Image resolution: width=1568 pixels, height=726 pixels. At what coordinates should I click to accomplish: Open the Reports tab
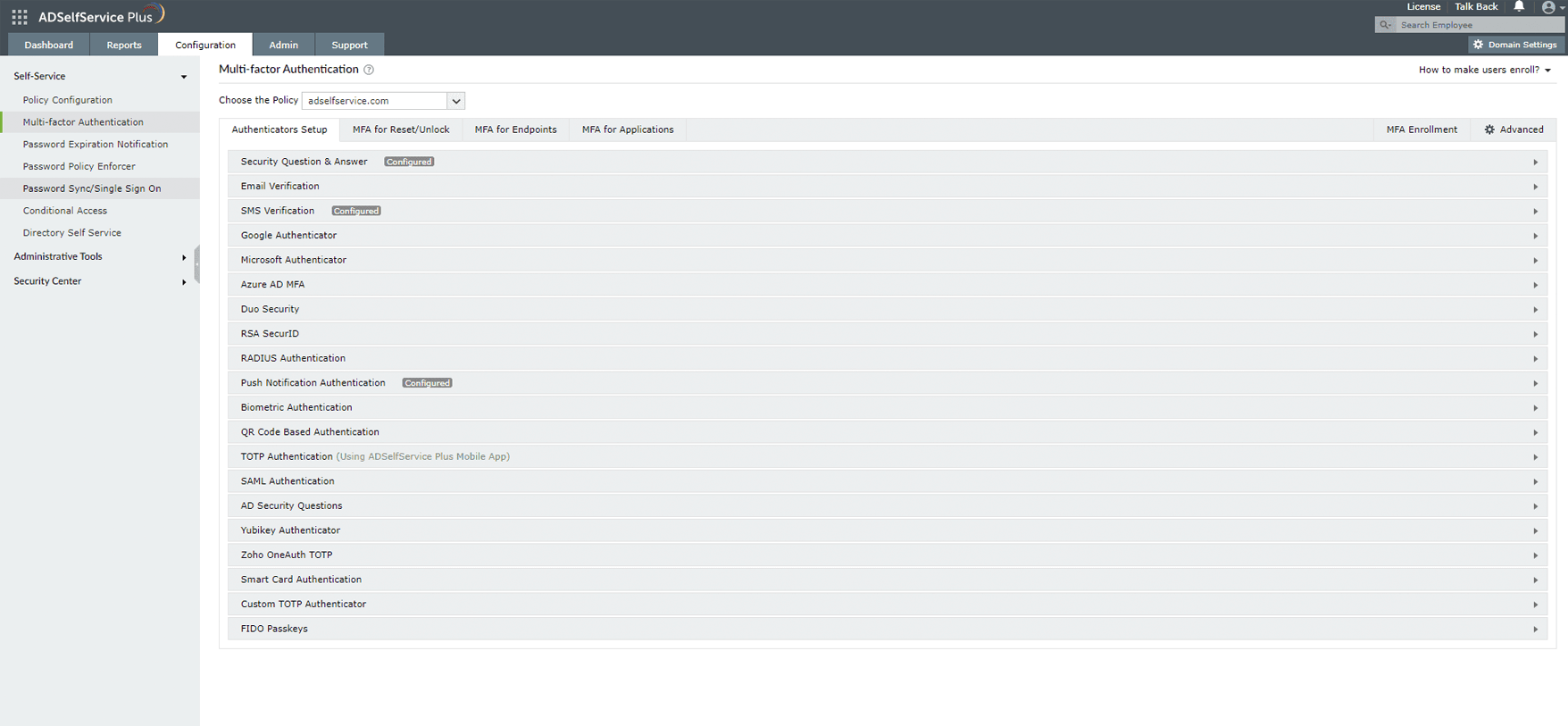124,45
